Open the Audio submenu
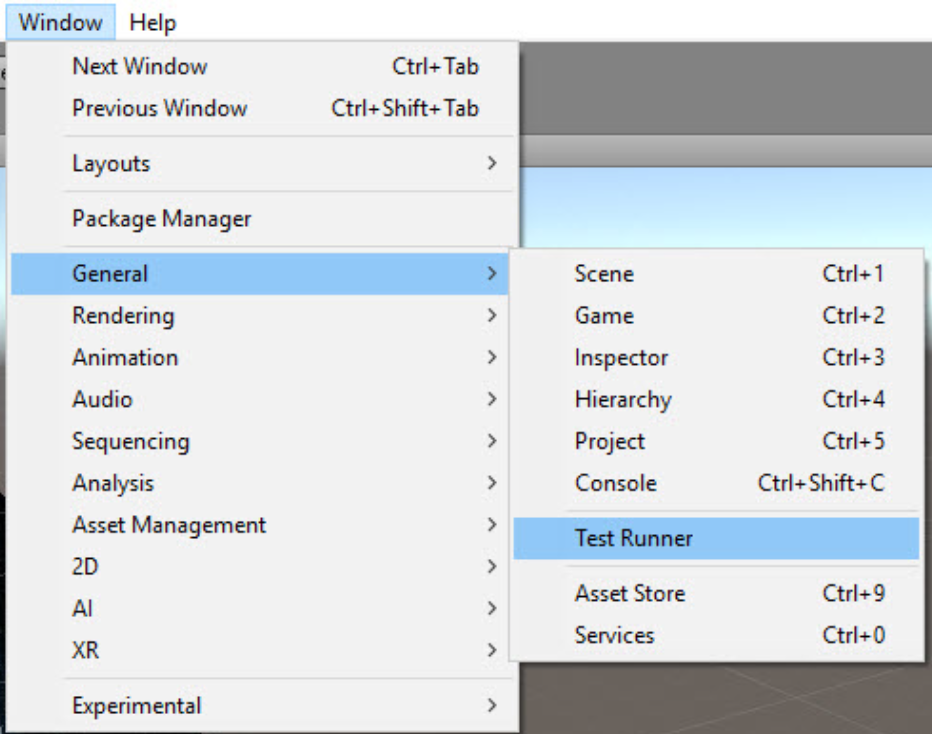This screenshot has height=734, width=932. pos(102,400)
